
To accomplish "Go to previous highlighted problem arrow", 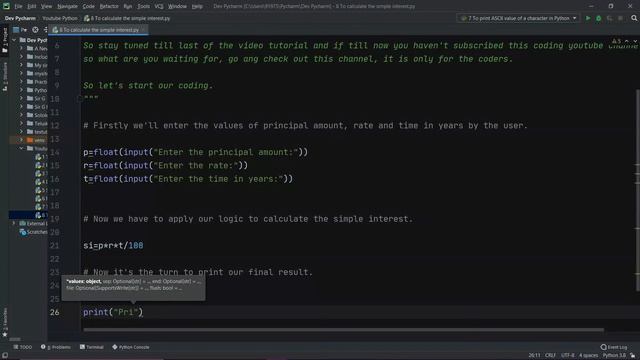I will coord(627,41).
